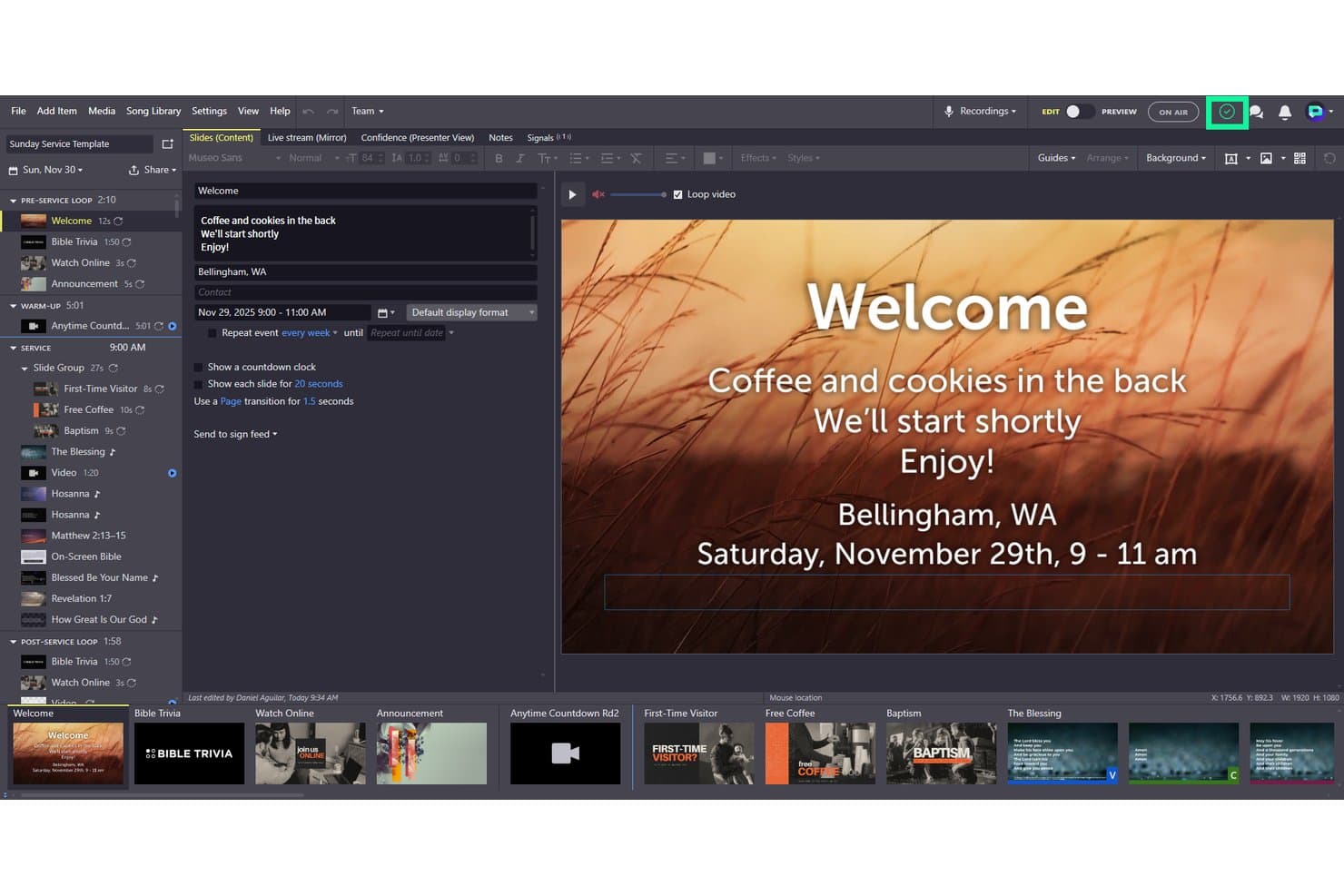Screen dimensions: 1344x896
Task: Click the On Air button
Action: pyautogui.click(x=1173, y=112)
